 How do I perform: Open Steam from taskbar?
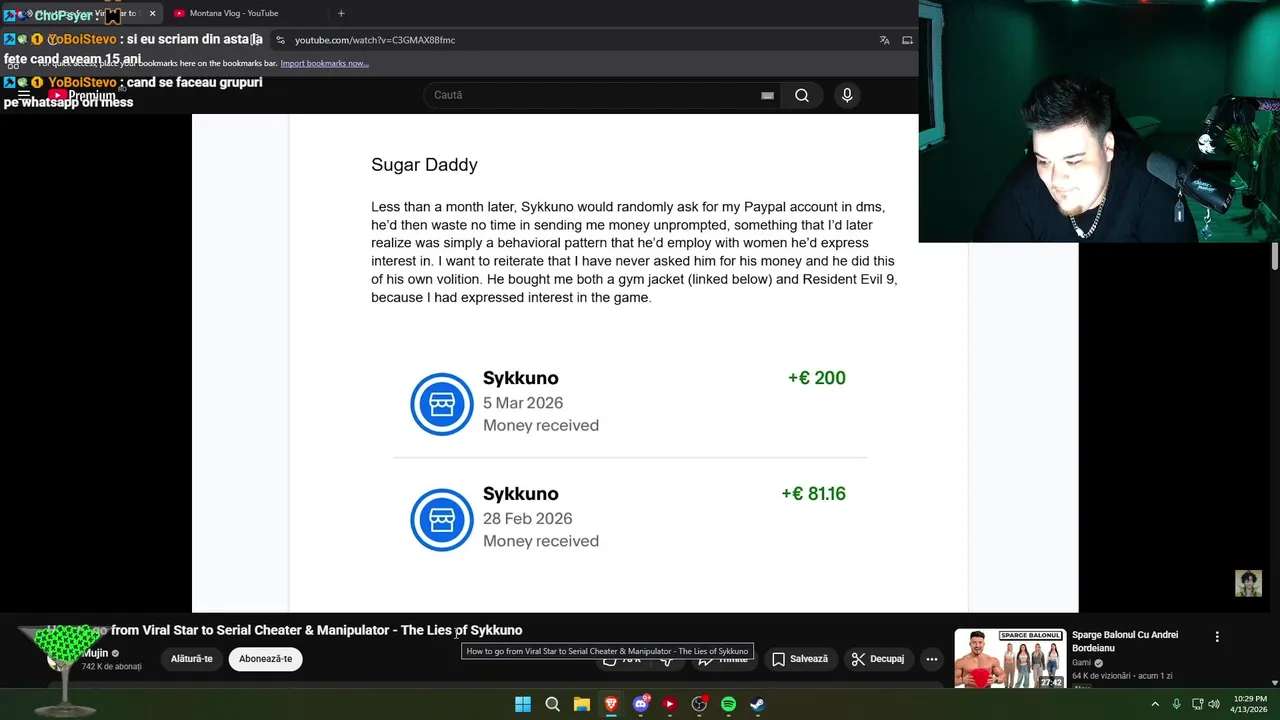click(x=757, y=704)
